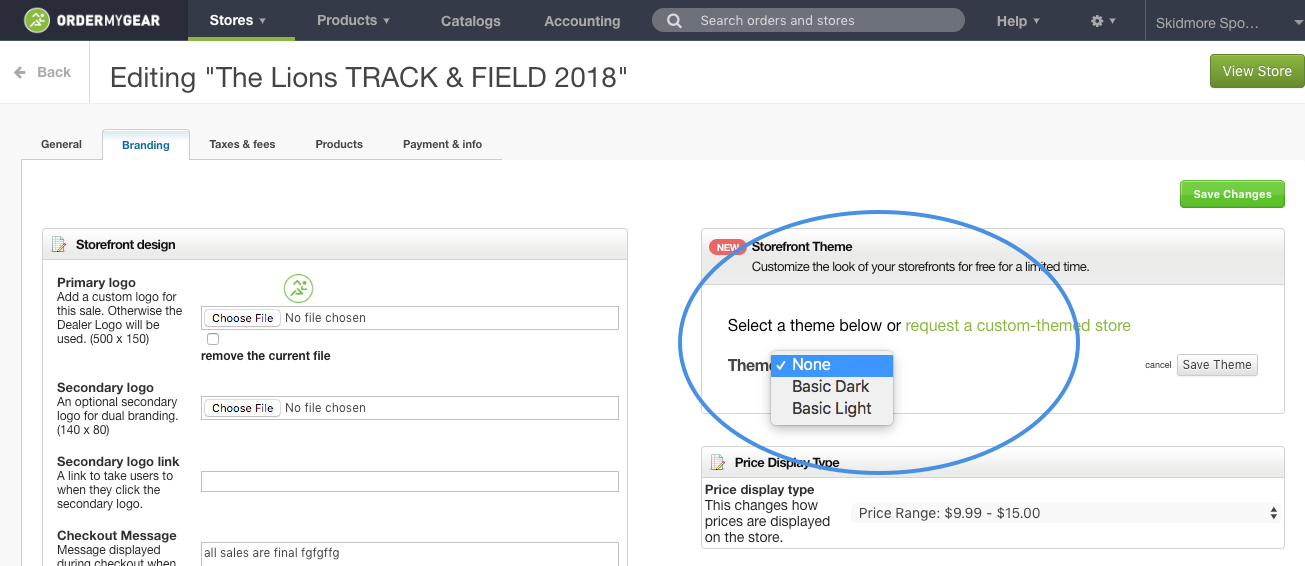Click the red NEW badge

(x=727, y=247)
